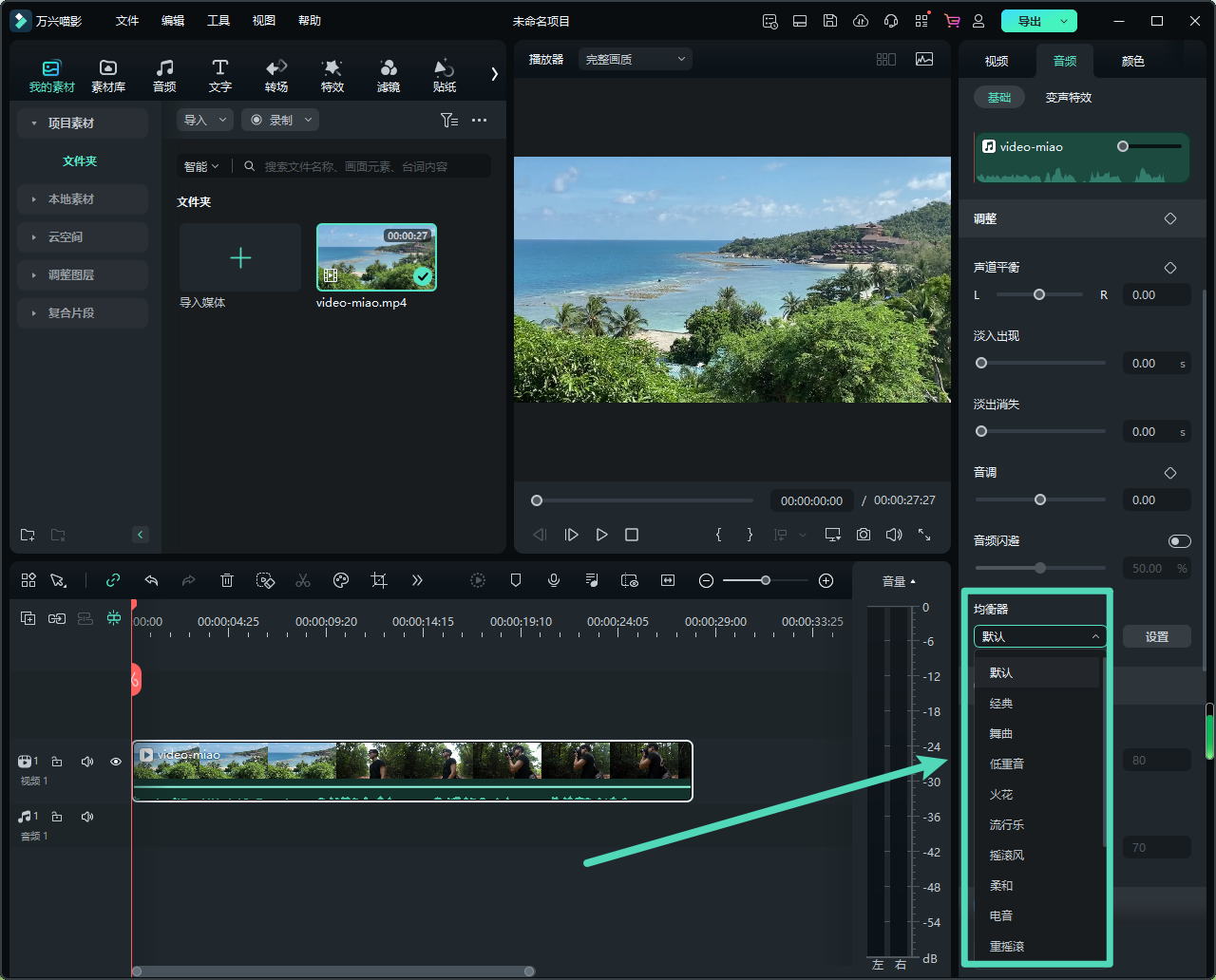Expand the player quality (完整画质) dropdown
This screenshot has width=1216, height=980.
[635, 60]
